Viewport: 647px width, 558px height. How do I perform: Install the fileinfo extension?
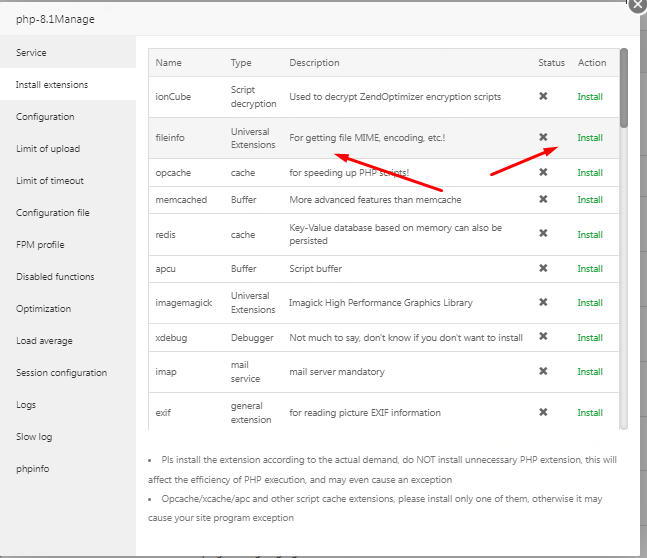590,138
